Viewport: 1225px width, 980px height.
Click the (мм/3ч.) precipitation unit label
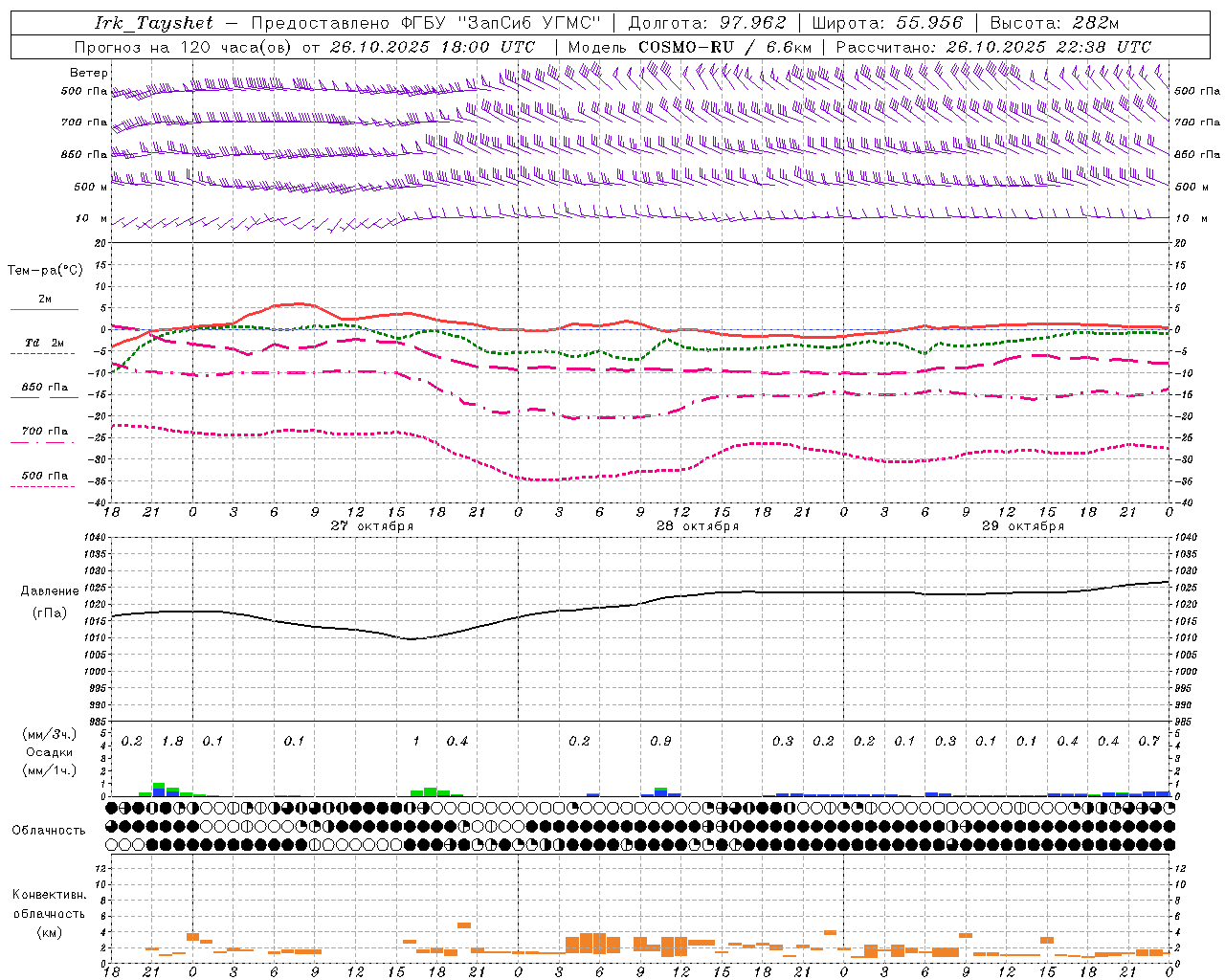click(x=50, y=734)
